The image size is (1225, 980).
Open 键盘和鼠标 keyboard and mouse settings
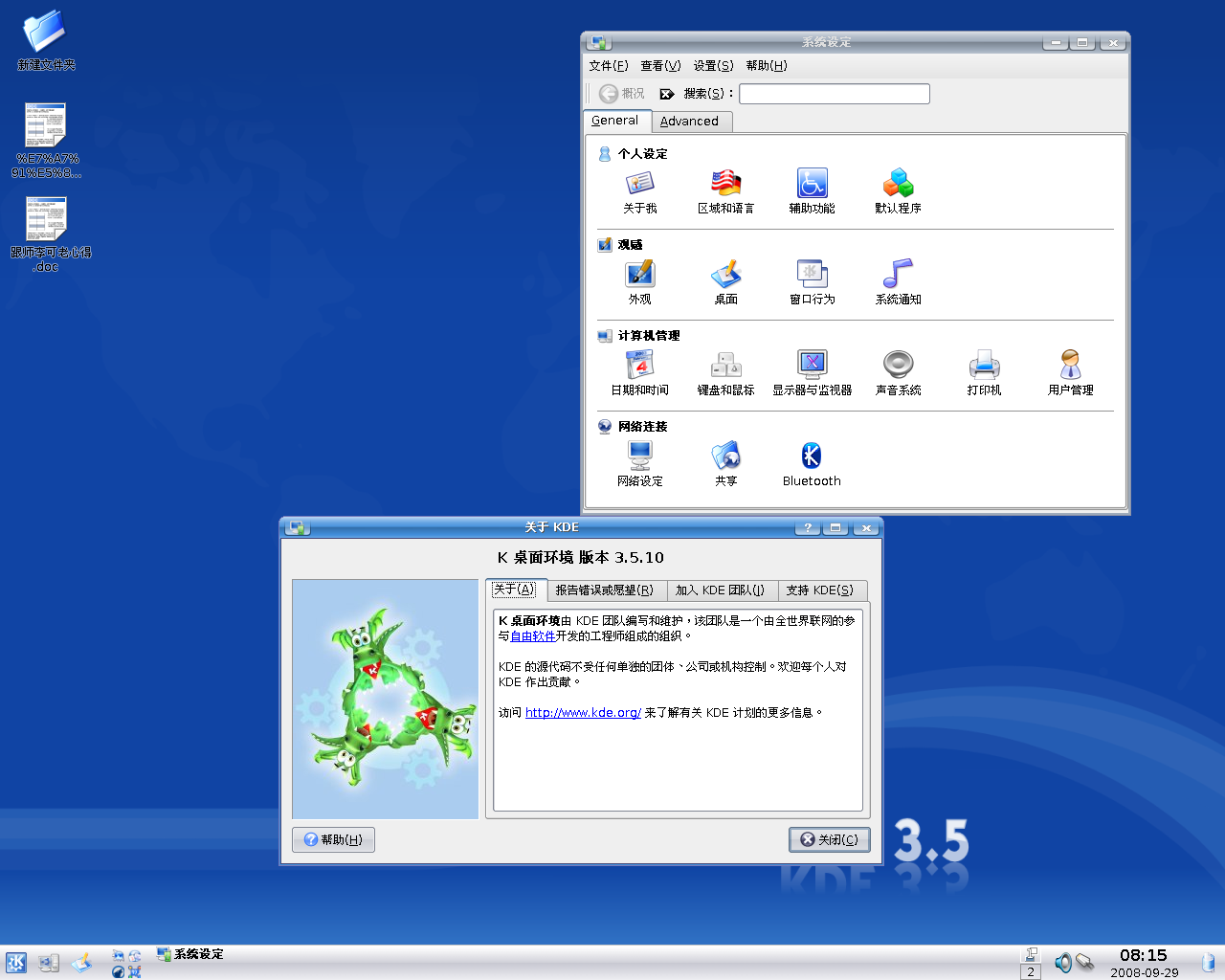click(x=725, y=373)
